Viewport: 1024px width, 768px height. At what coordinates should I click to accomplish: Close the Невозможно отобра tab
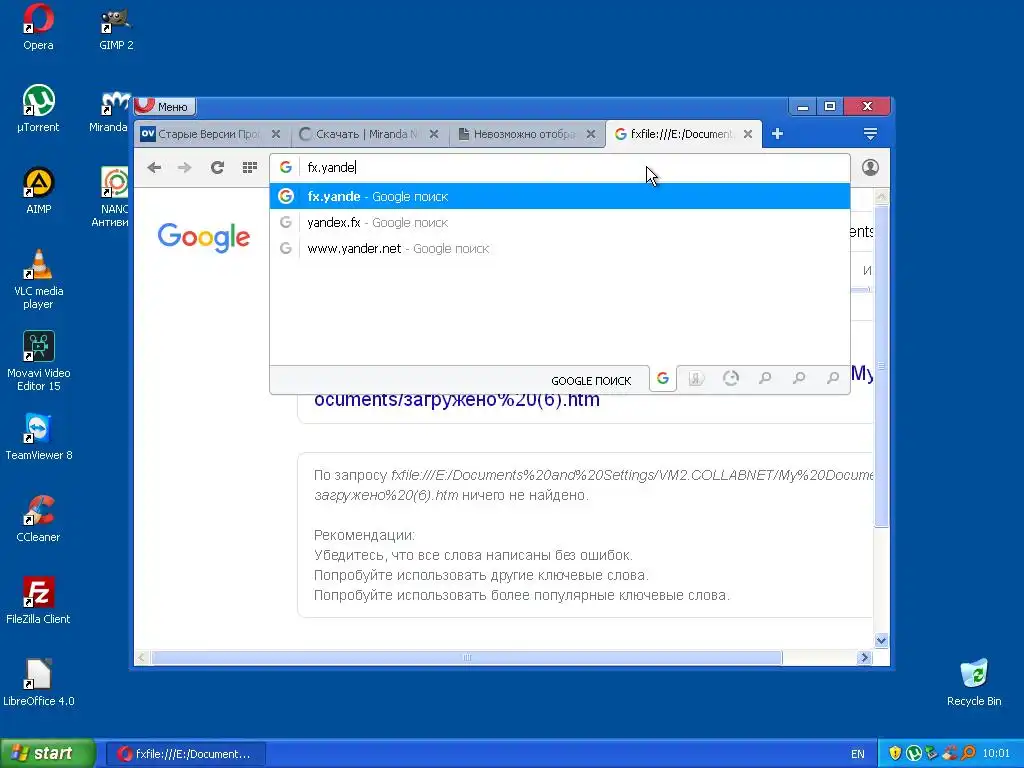(x=590, y=134)
